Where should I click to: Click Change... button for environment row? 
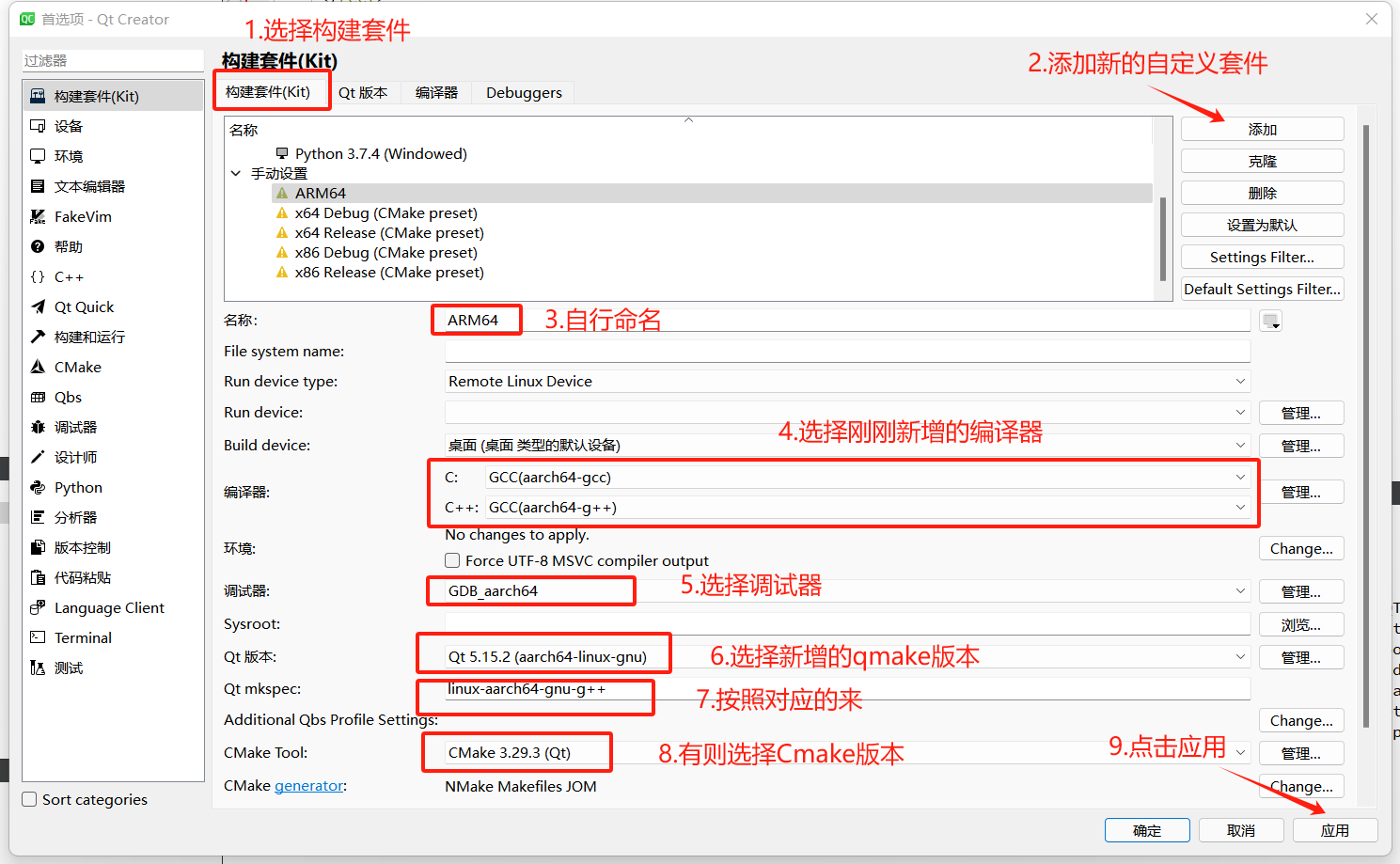(x=1301, y=549)
